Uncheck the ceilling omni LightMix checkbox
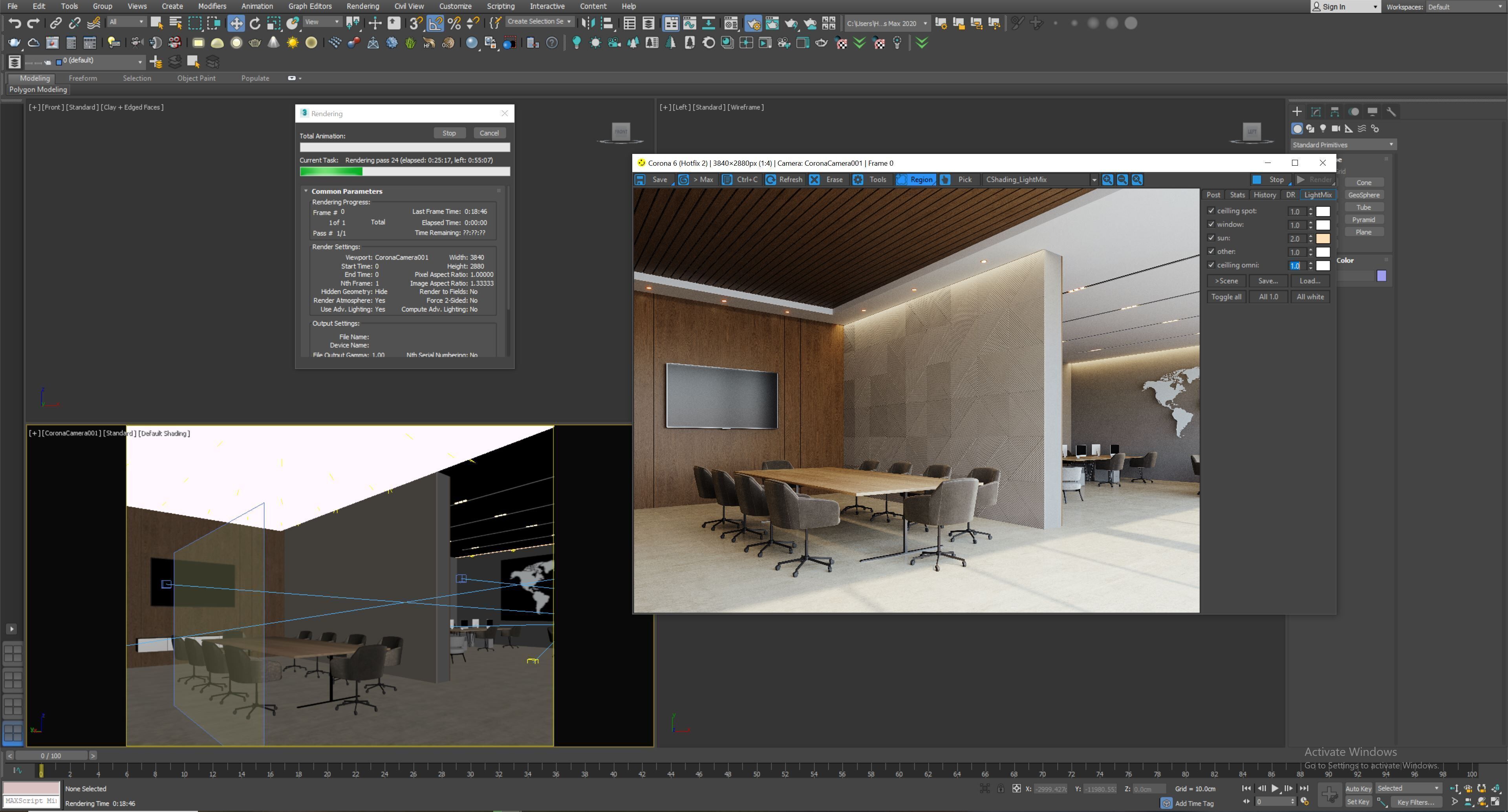 1211,265
